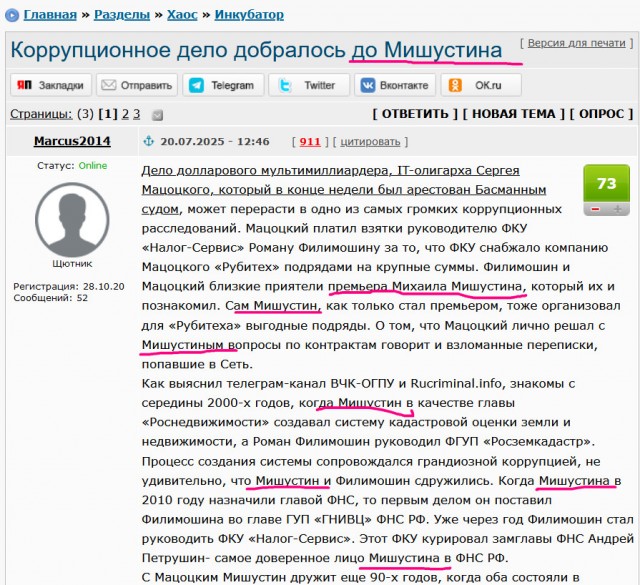Viewport: 640px width, 585px height.
Task: Open the Разделы breadcrumb link
Action: click(x=122, y=15)
